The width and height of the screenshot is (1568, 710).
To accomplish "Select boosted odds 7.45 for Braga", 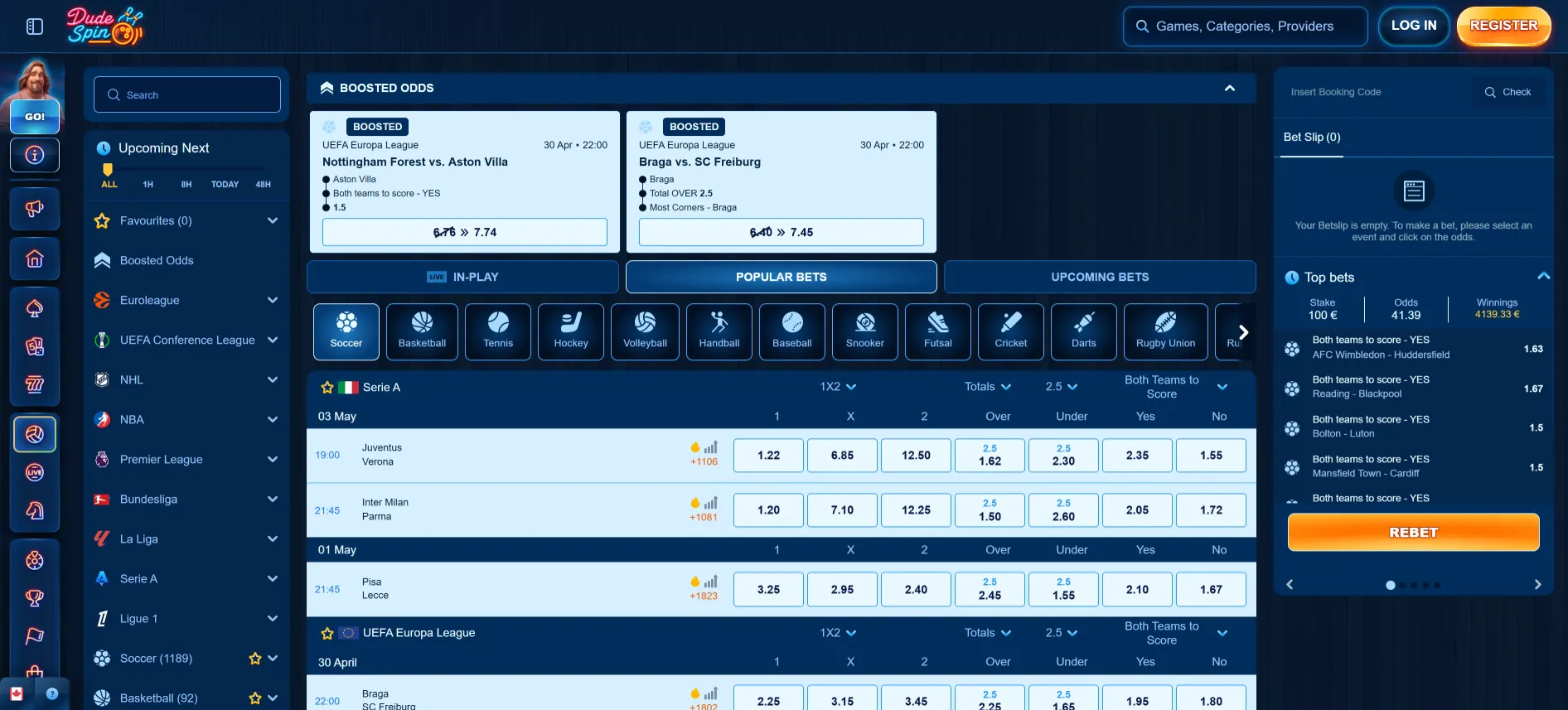I will [782, 232].
